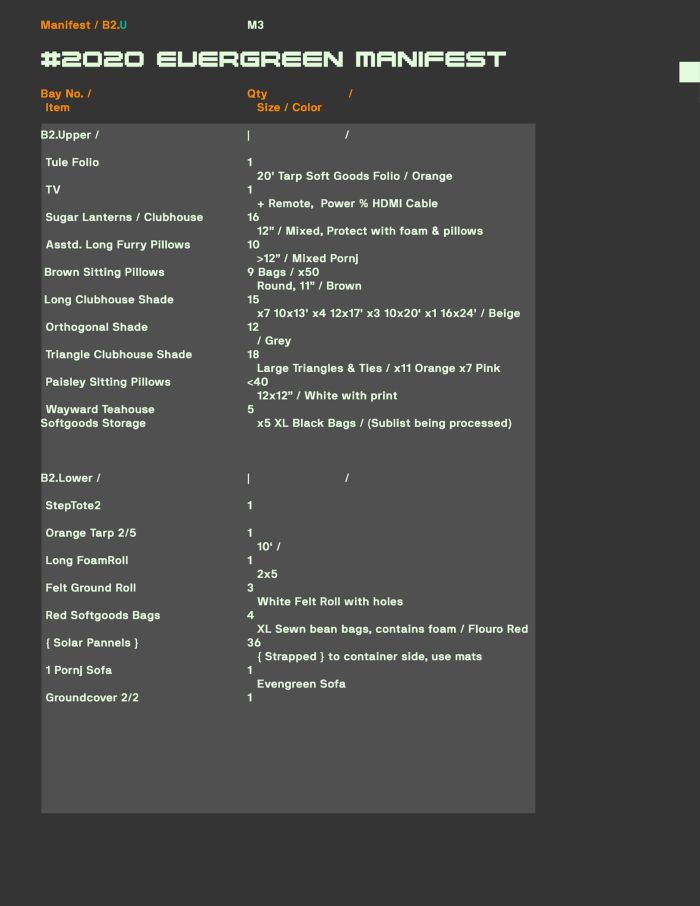Click the Manifest / B2.U breadcrumb

[x=83, y=25]
